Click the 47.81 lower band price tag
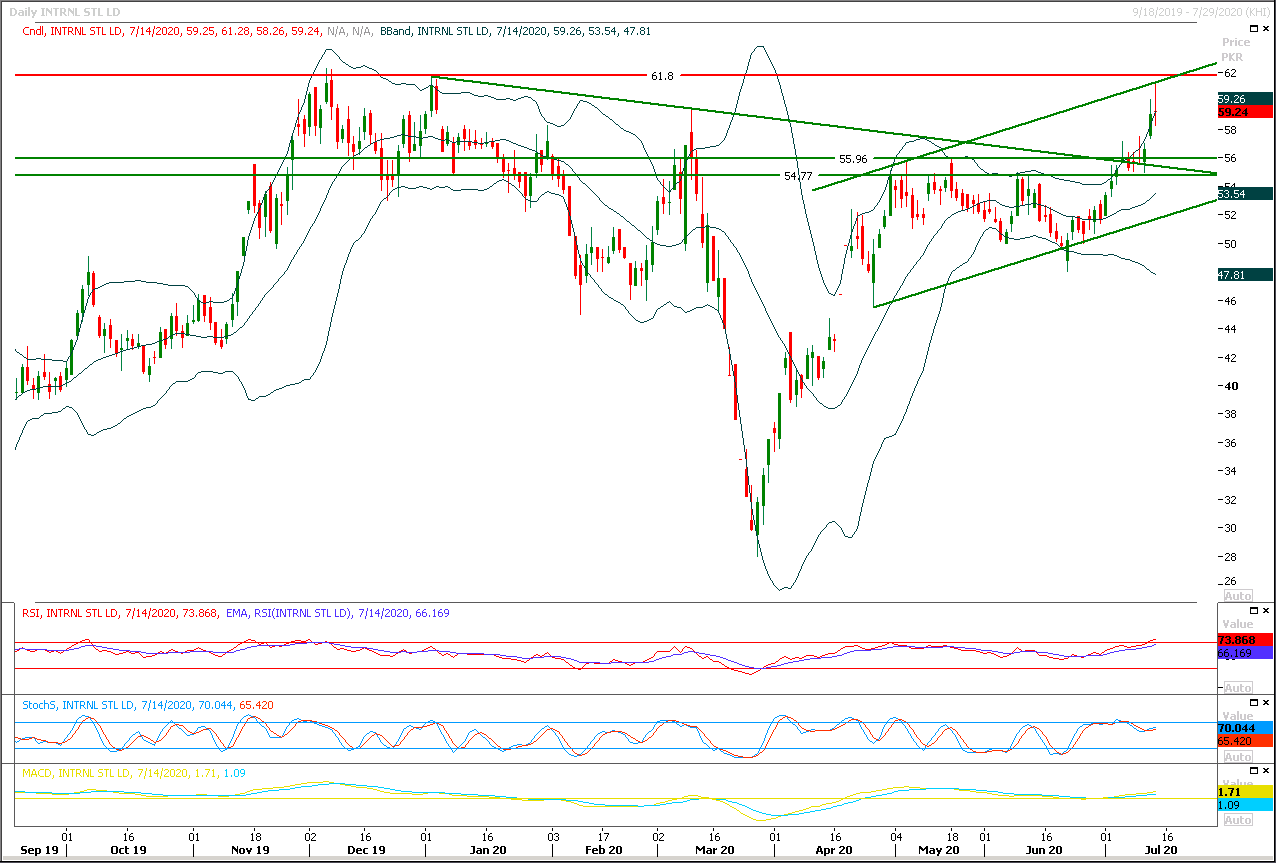This screenshot has width=1276, height=863. [x=1244, y=274]
